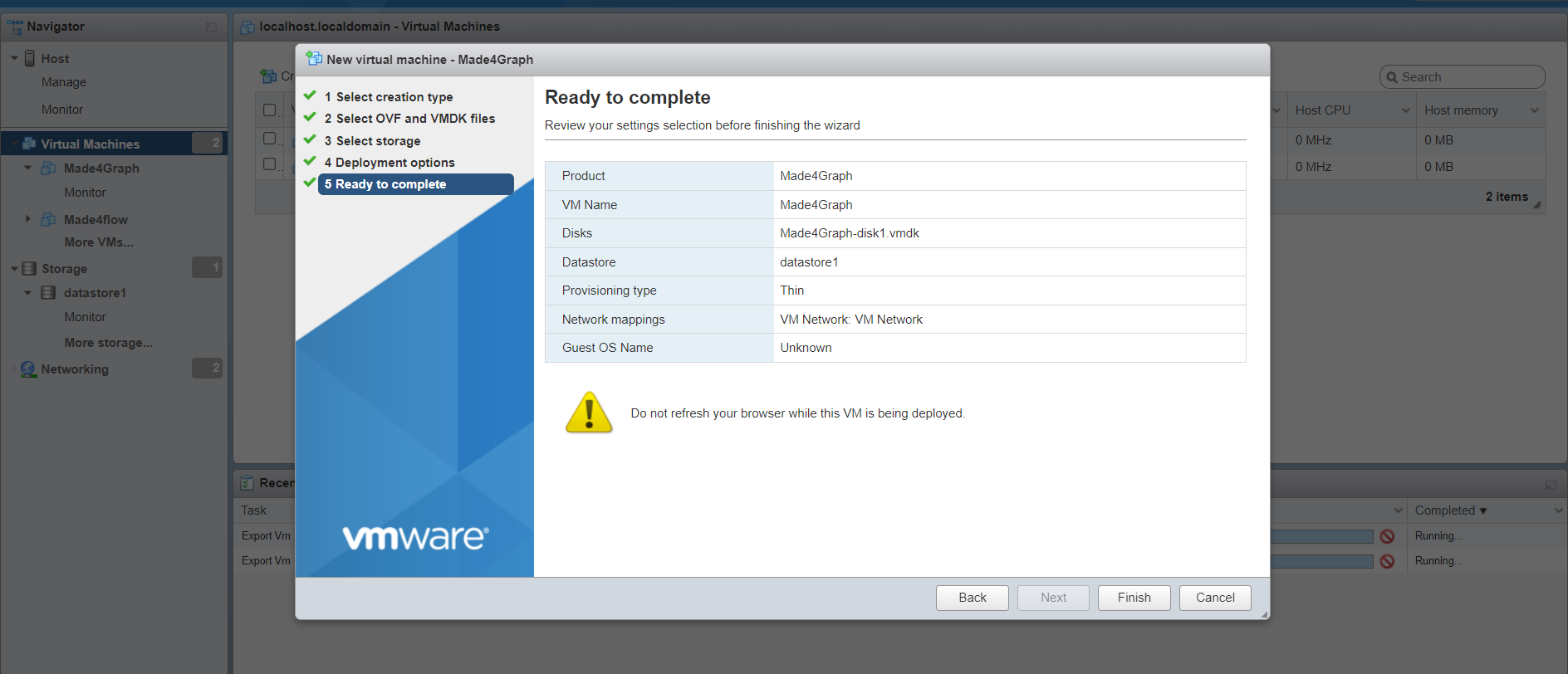Screen dimensions: 1568x674
Task: Collapse the Made4Graph tree node
Action: 28,168
